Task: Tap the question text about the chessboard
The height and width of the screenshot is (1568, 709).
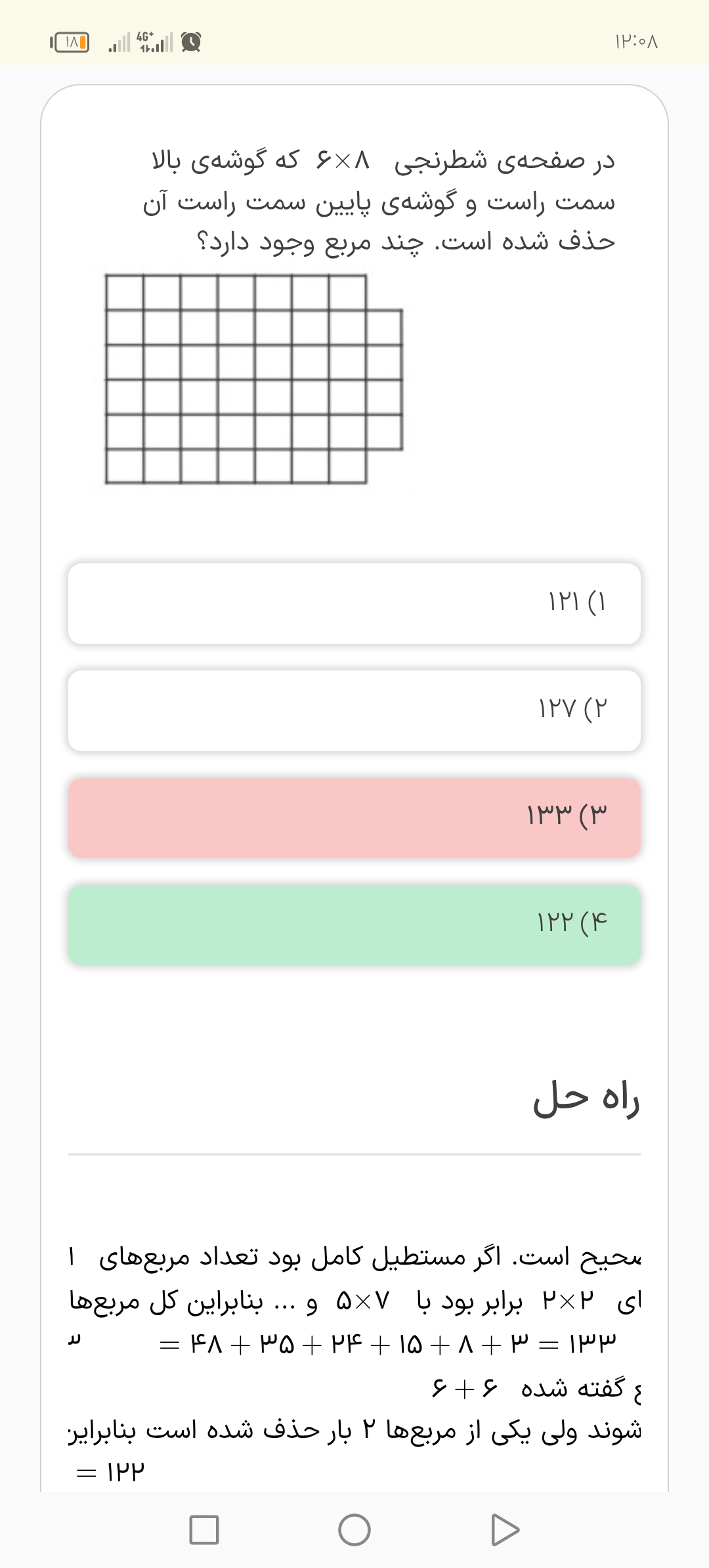Action: click(379, 202)
